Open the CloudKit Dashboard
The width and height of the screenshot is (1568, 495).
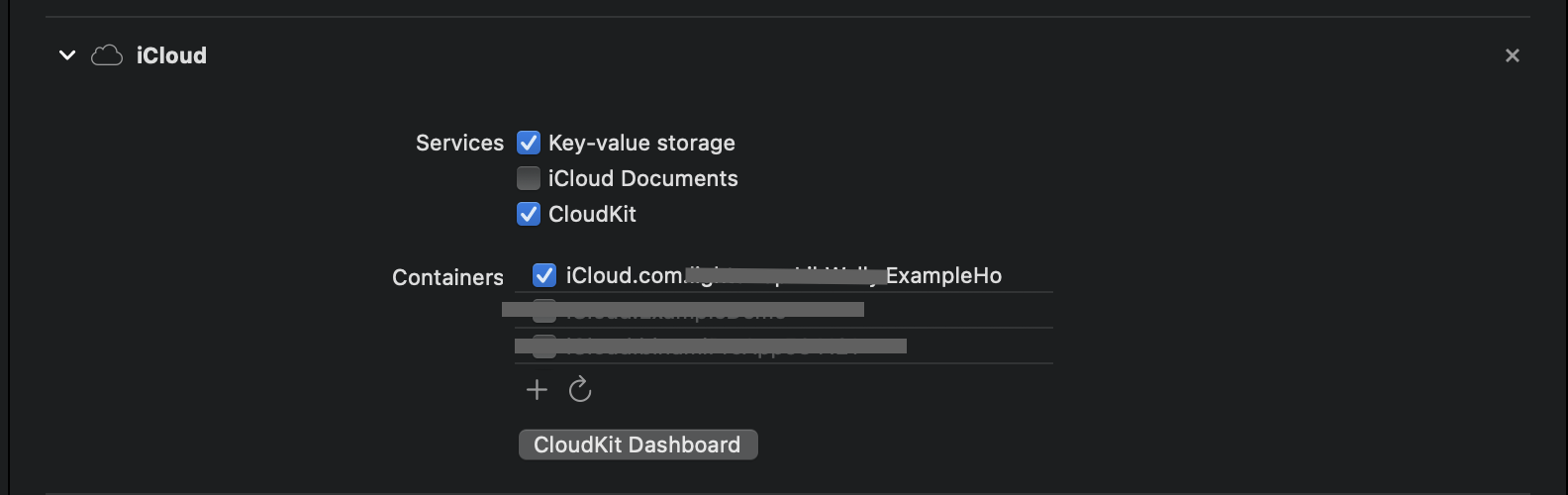point(637,445)
